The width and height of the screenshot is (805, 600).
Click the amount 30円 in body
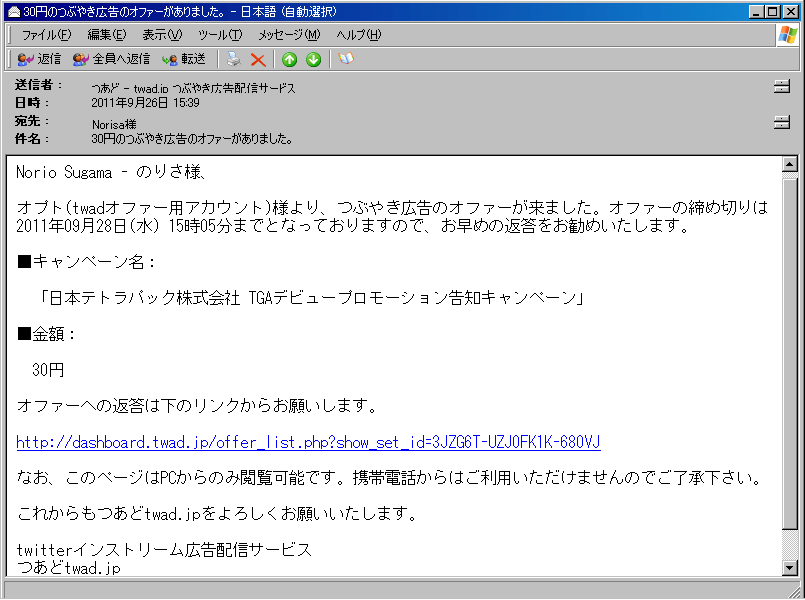pos(48,370)
